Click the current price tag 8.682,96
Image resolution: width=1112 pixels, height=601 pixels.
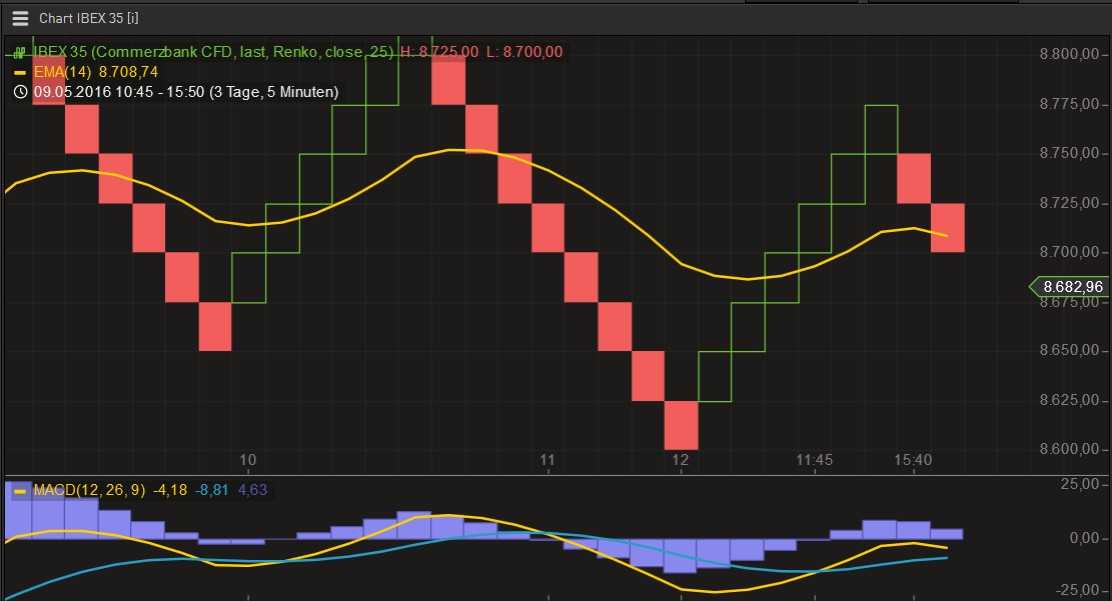coord(1071,287)
